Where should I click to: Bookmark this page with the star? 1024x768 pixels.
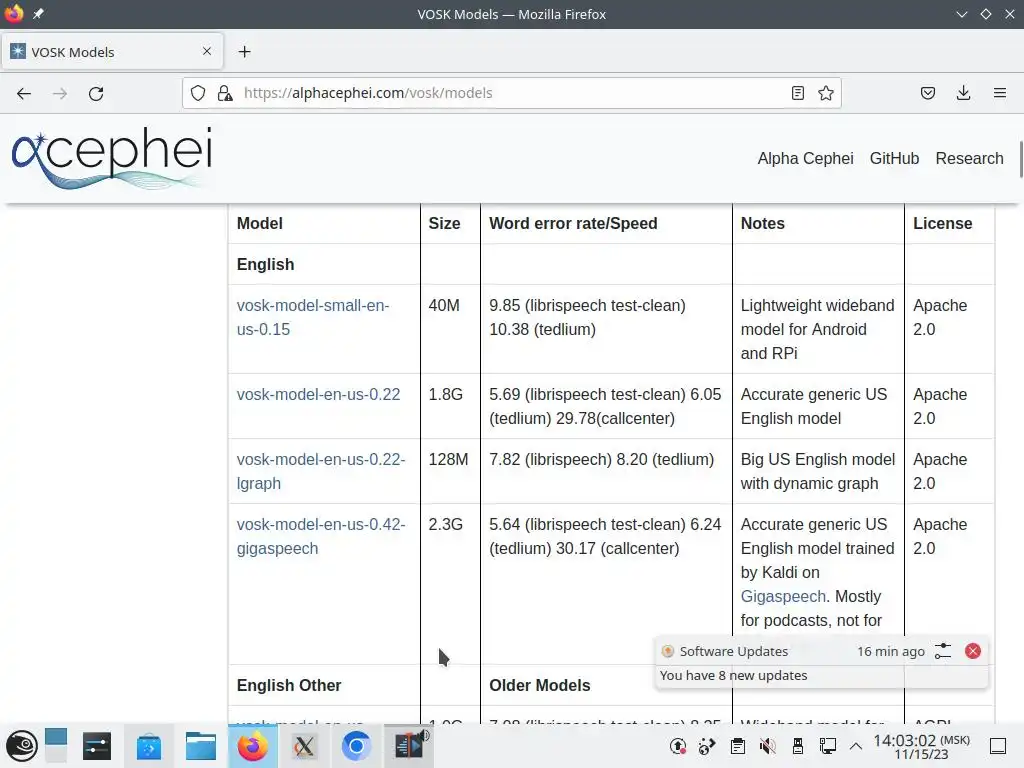(x=825, y=93)
